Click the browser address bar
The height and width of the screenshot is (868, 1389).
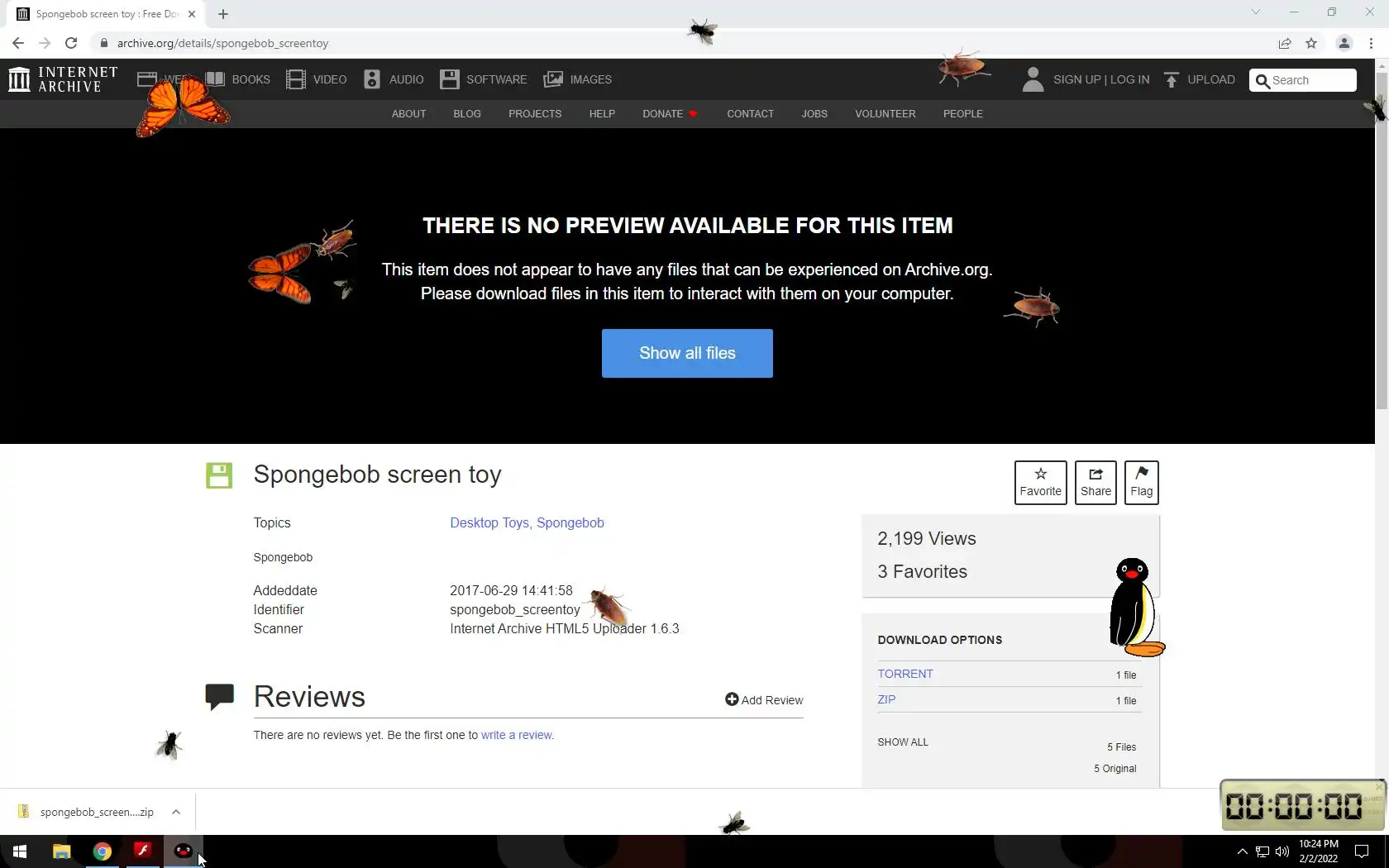coord(686,43)
